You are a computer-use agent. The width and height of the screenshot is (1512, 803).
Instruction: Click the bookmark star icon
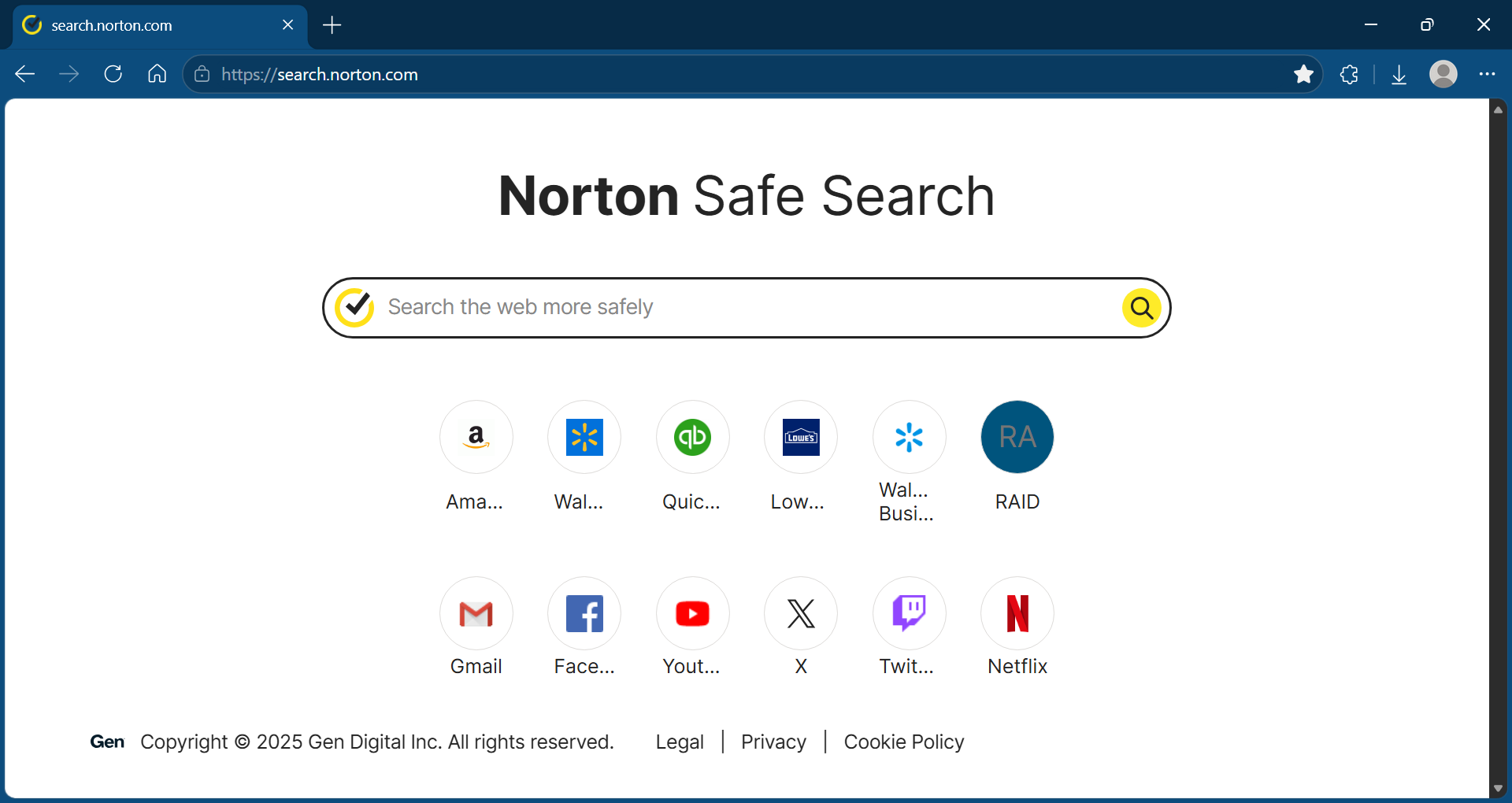click(x=1303, y=74)
